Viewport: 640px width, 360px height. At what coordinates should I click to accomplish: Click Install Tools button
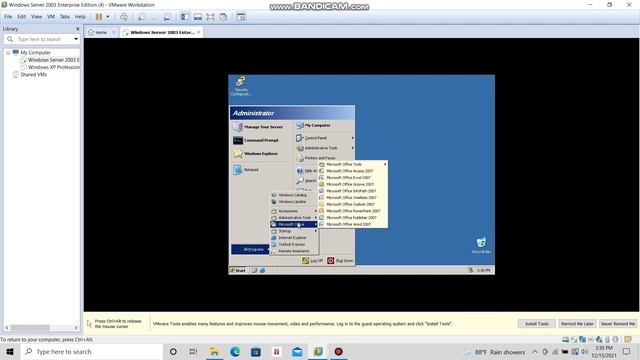(x=537, y=324)
